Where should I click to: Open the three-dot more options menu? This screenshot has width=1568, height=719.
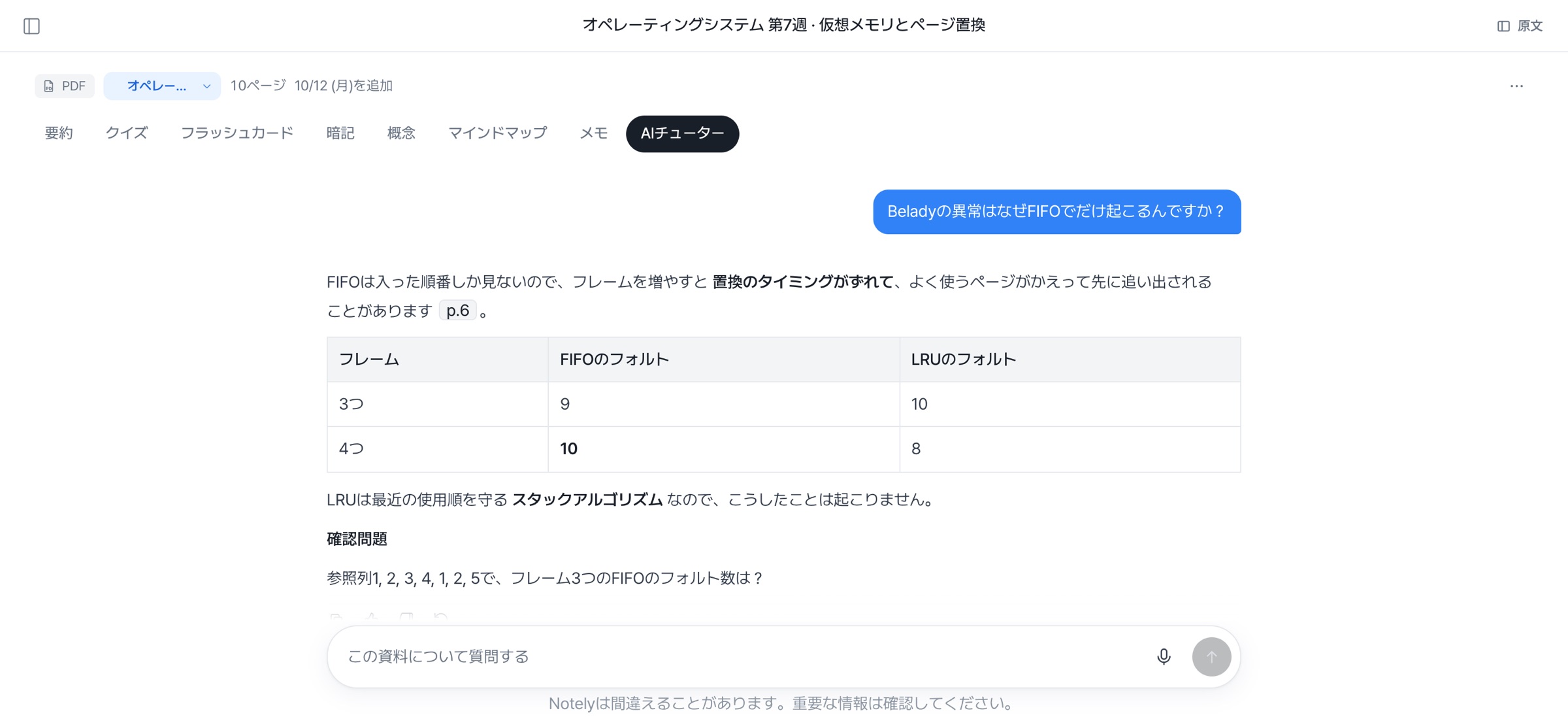coord(1516,86)
